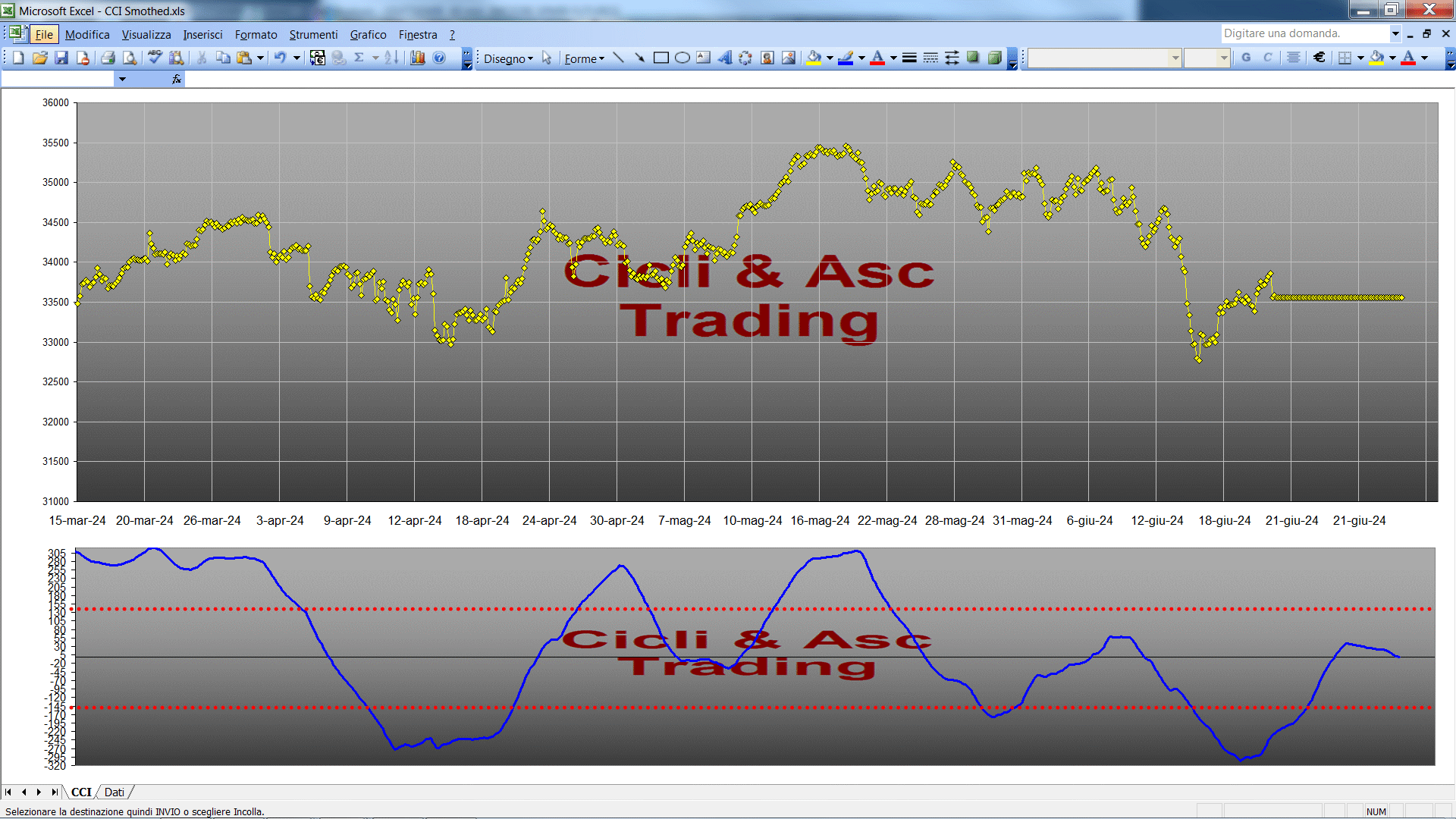The image size is (1456, 819).
Task: Click the Euro conversion icon
Action: [318, 58]
